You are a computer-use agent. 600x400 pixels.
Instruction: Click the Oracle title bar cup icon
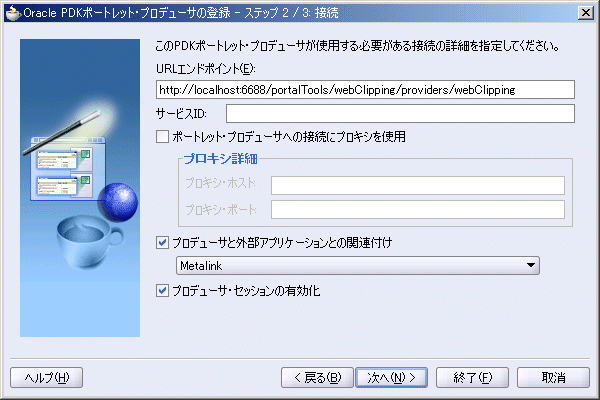coord(13,13)
